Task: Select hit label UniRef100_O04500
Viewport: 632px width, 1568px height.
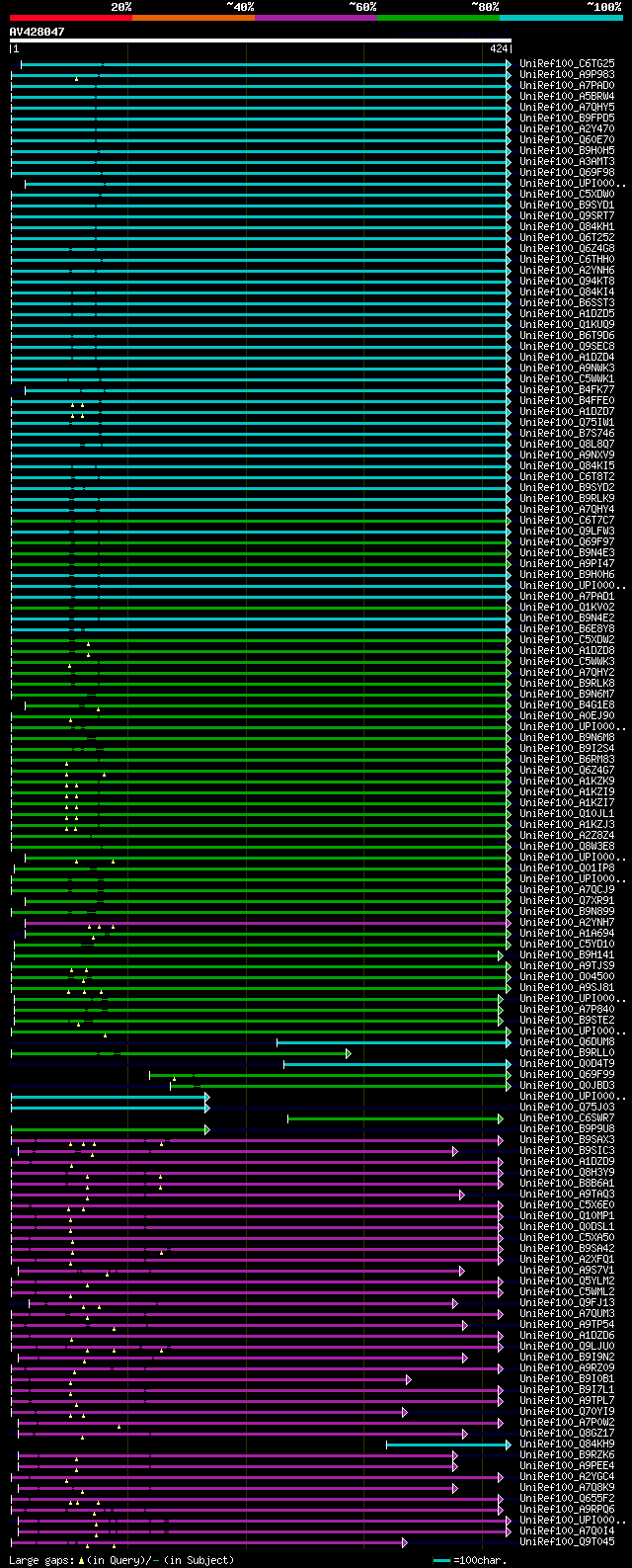Action: coord(567,976)
